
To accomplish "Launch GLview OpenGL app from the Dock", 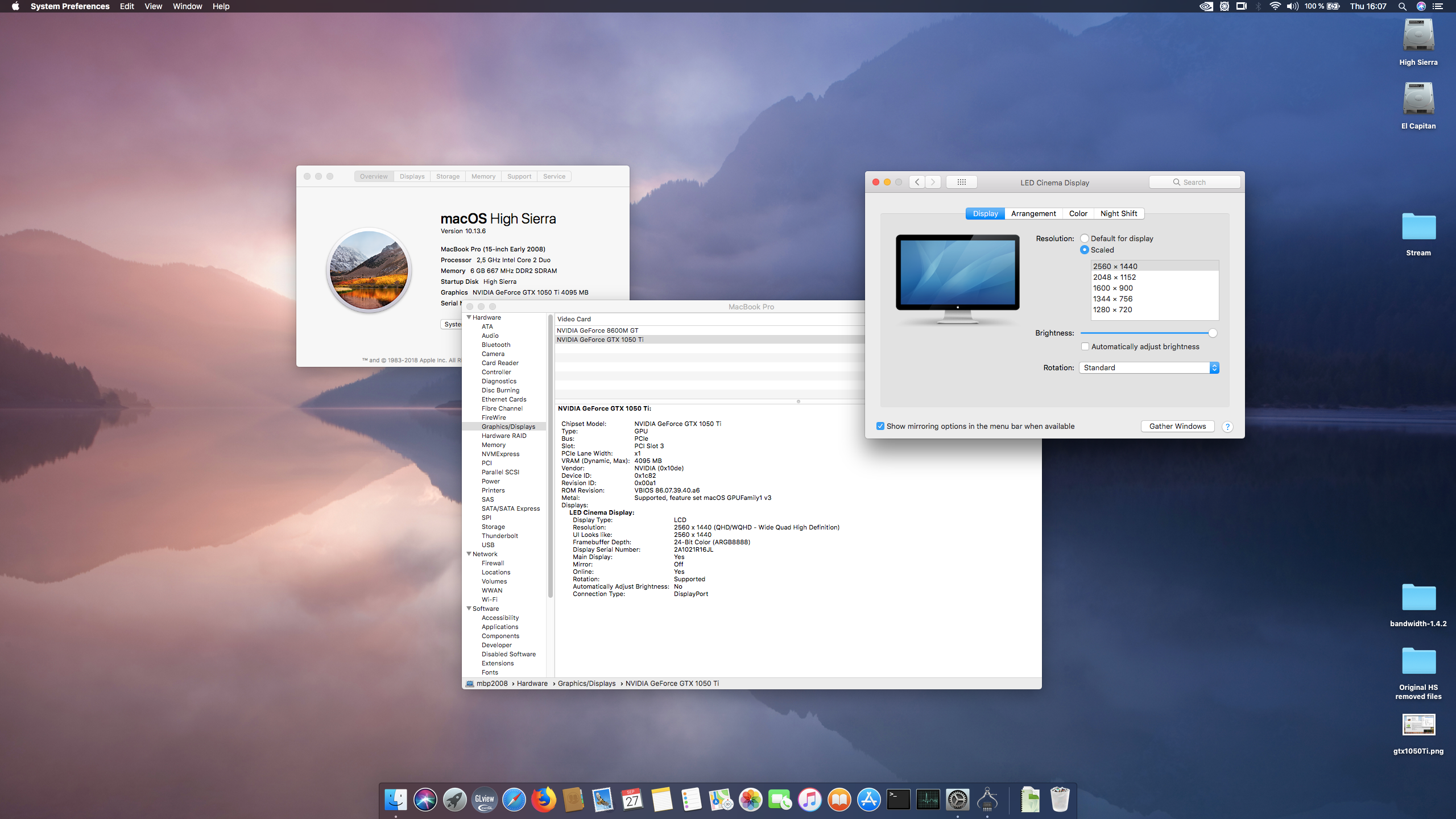I will [485, 800].
